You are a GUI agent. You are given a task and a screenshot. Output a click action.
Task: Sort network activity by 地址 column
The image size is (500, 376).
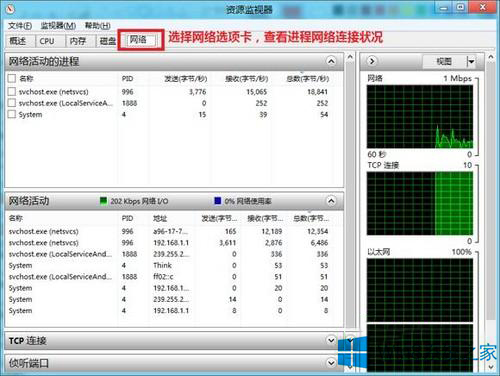160,219
